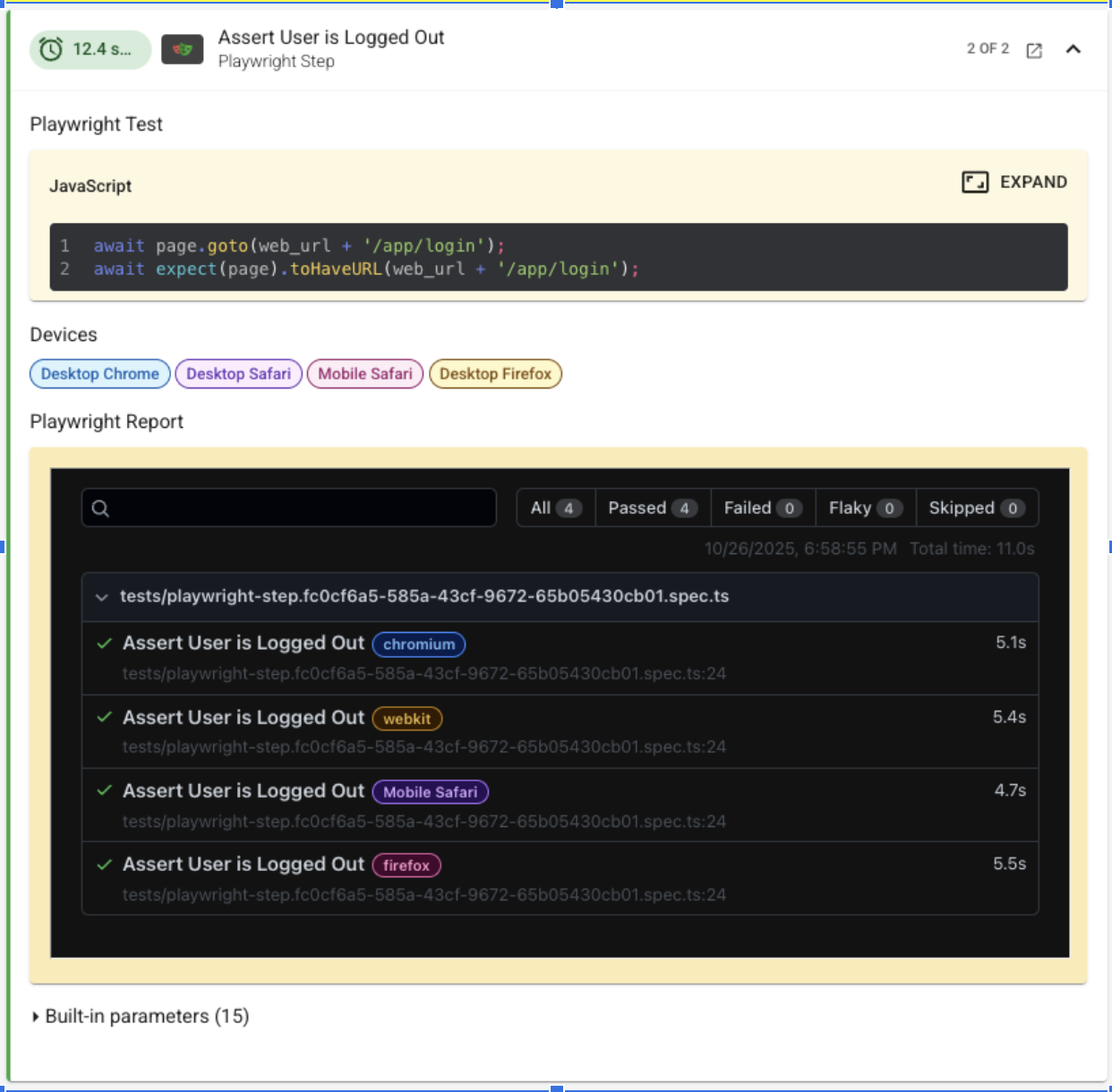Show All 4 tests filter
The height and width of the screenshot is (1092, 1112).
pos(556,508)
